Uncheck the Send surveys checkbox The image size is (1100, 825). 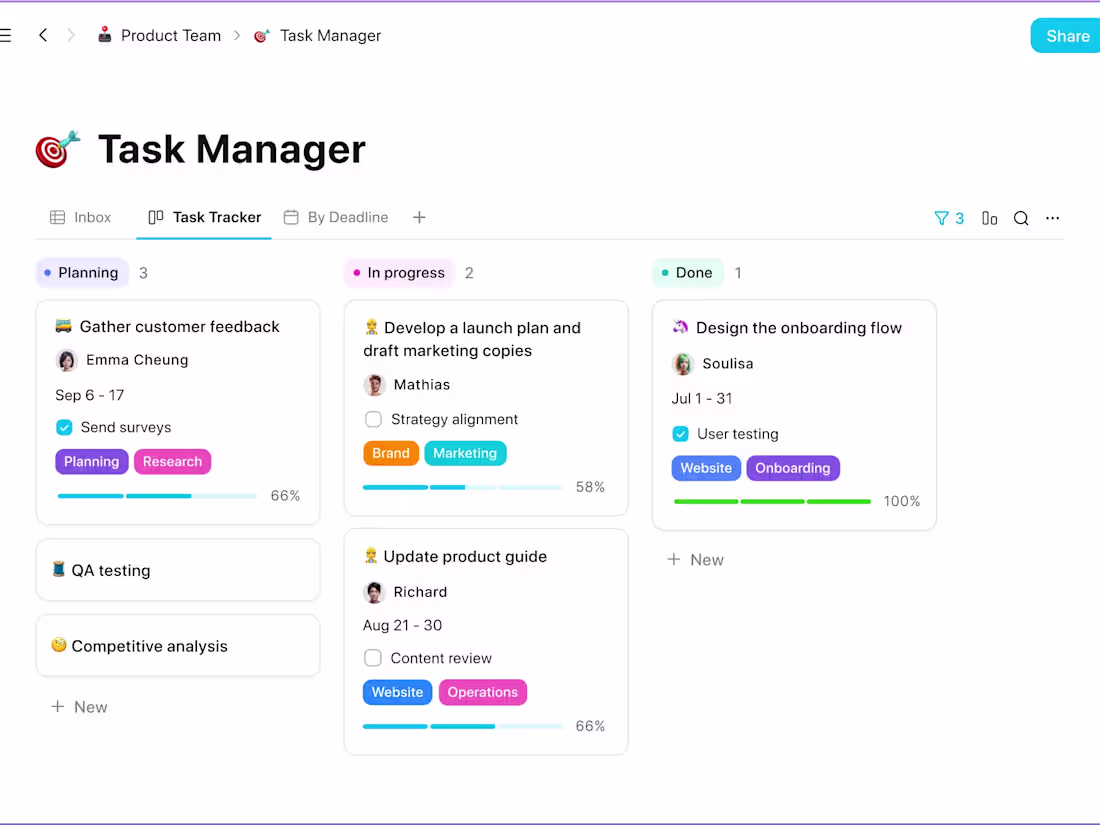point(64,427)
